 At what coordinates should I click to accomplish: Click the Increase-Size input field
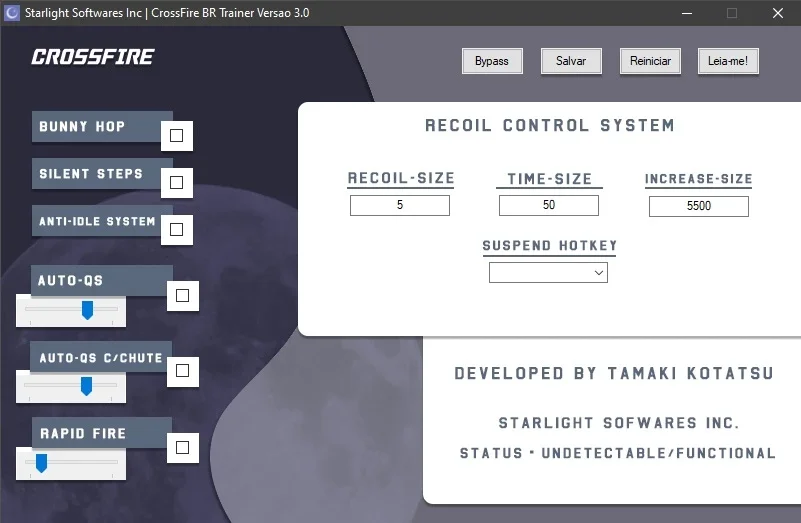699,206
